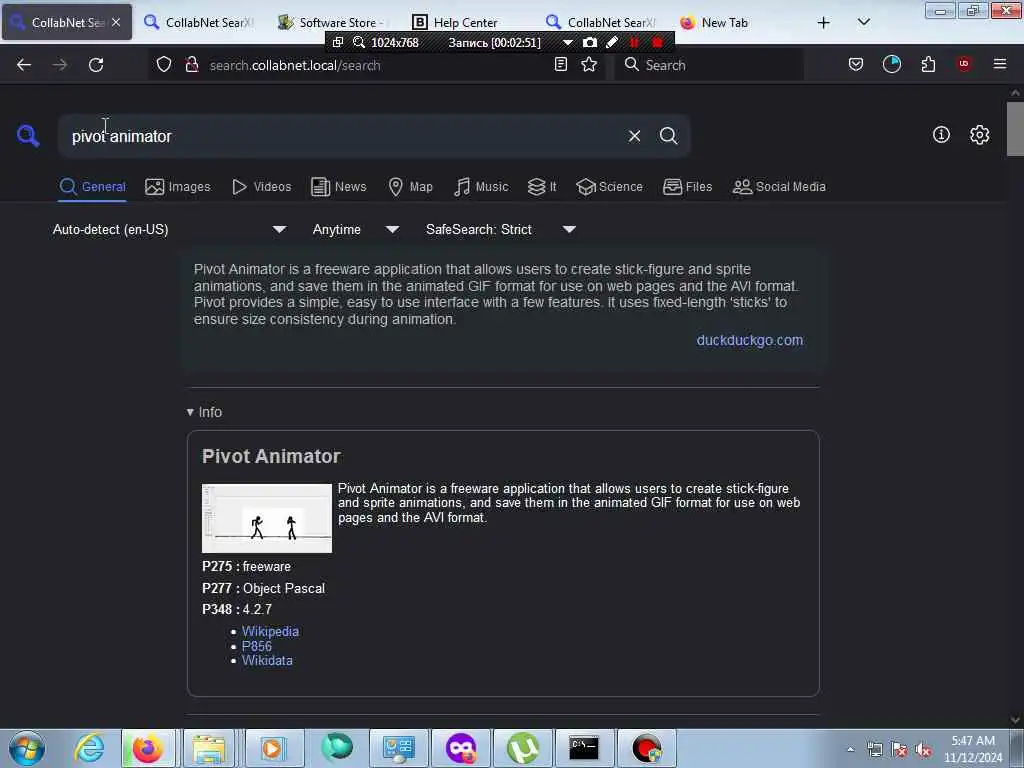Image resolution: width=1024 pixels, height=768 pixels.
Task: Open a new browser tab
Action: 824,23
